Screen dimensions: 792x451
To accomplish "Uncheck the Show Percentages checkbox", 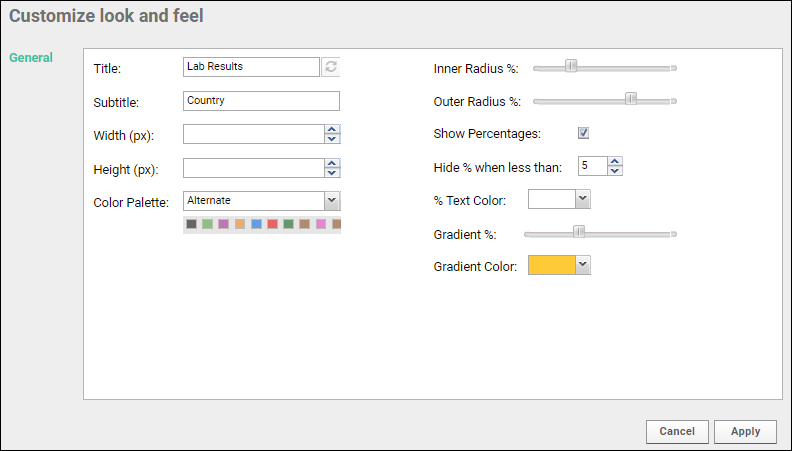I will pyautogui.click(x=583, y=133).
